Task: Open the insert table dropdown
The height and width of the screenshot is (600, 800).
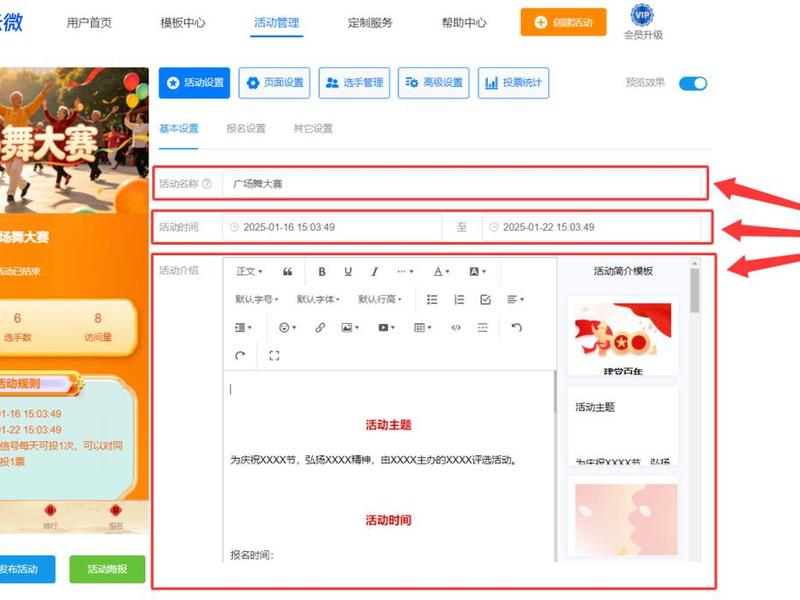Action: [422, 328]
